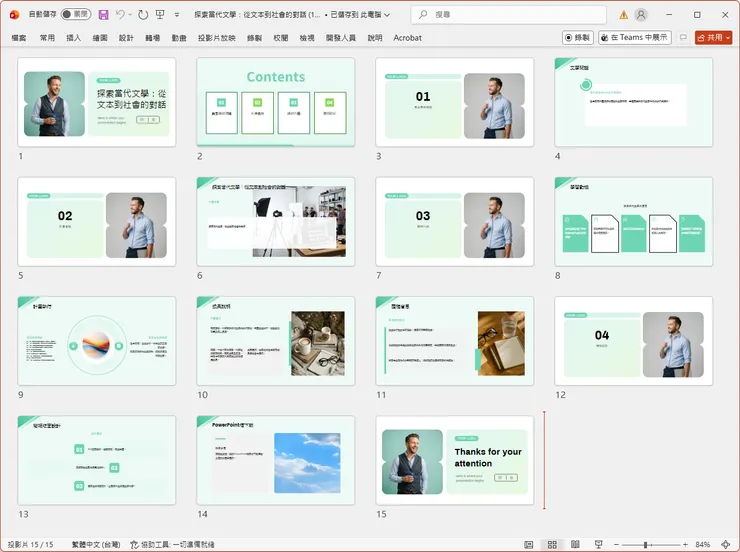Select slide 10 coffee photo thumbnail
The height and width of the screenshot is (552, 740).
coord(276,341)
